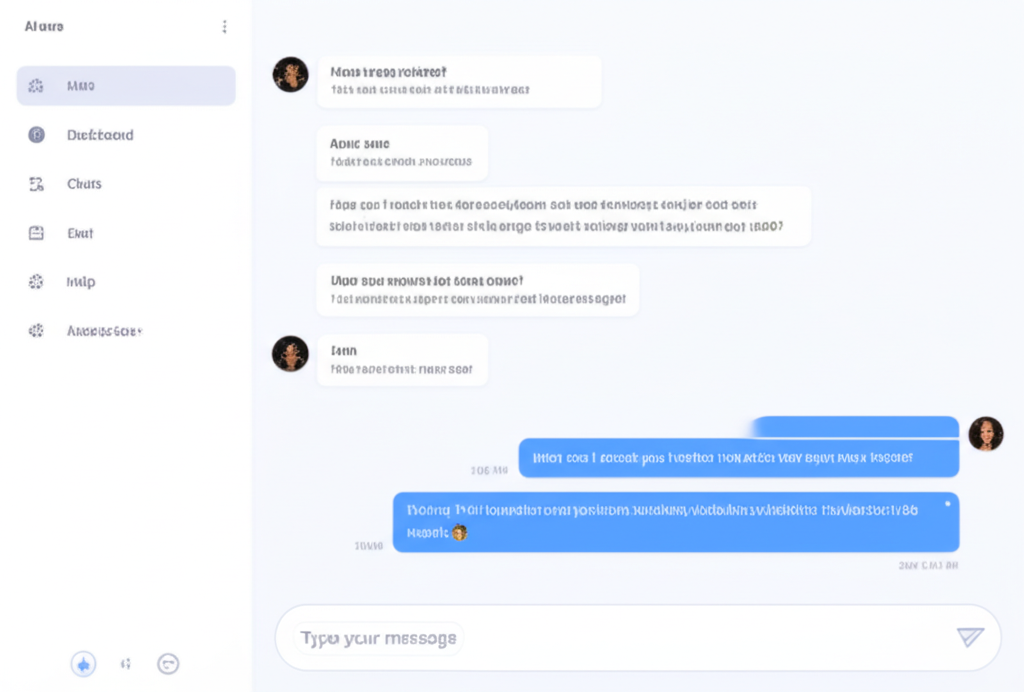Click the small settings icon near bottom
The image size is (1024, 692).
126,663
